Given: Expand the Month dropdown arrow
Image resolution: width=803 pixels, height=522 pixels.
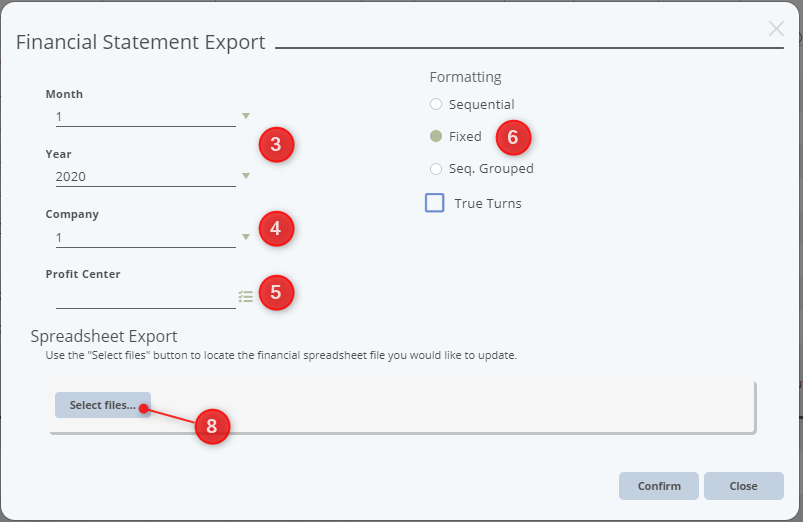Looking at the screenshot, I should coord(246,116).
